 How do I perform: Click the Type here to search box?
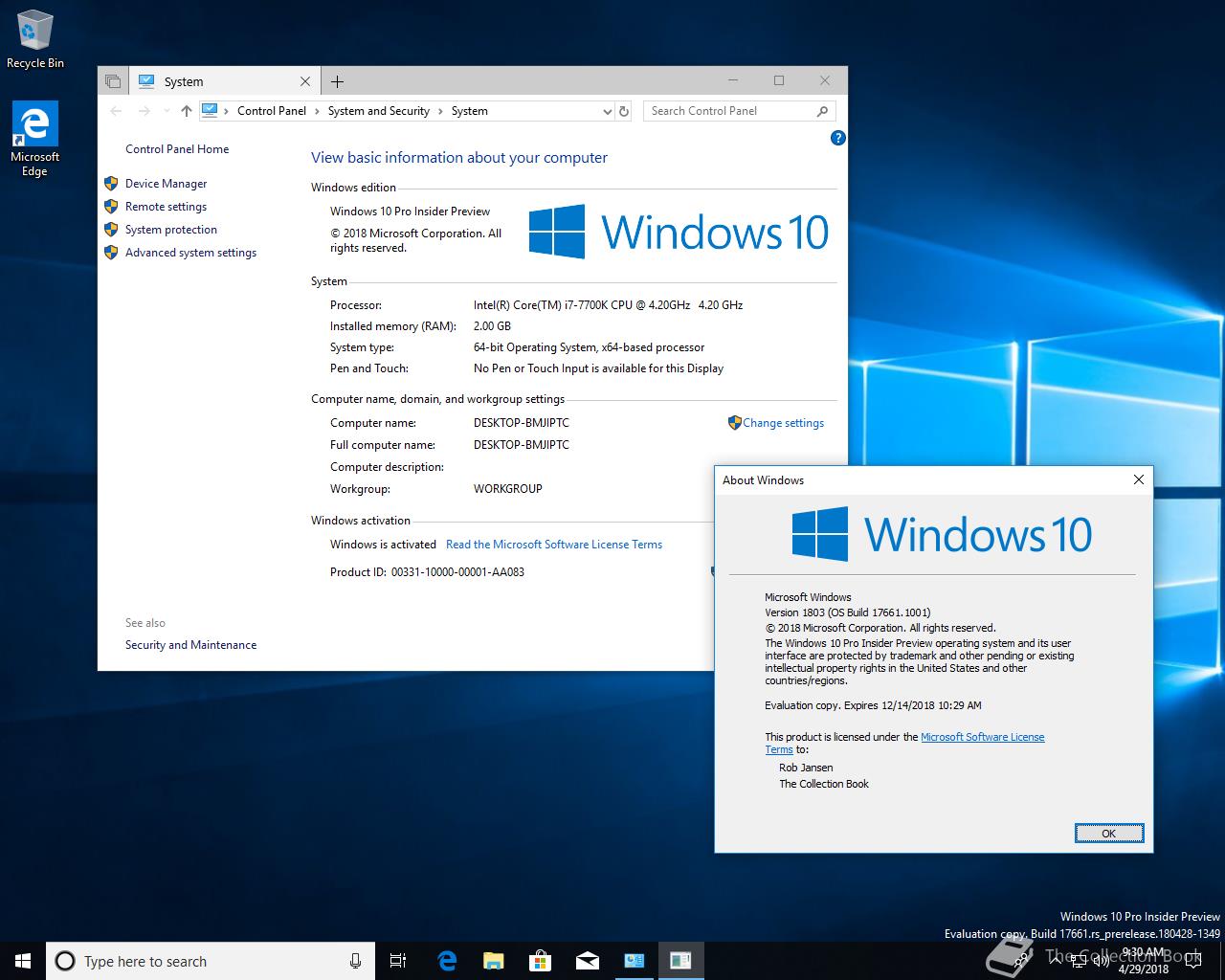[211, 961]
